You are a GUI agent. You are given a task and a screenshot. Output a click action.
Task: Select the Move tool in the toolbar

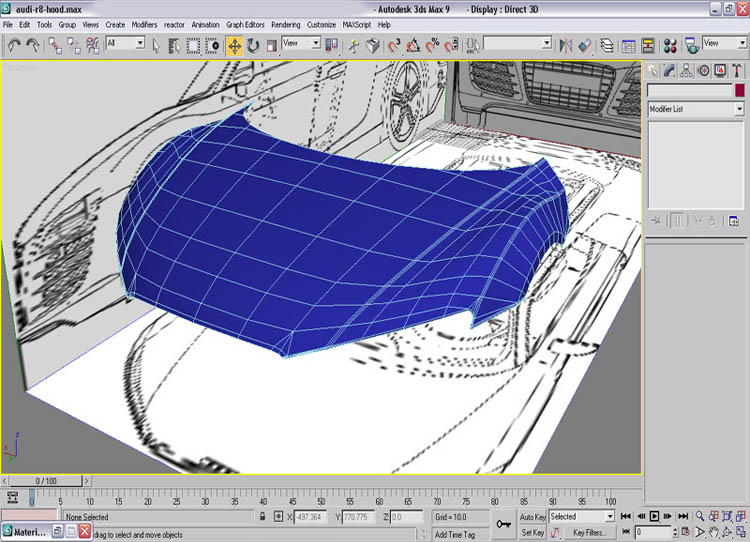[234, 45]
